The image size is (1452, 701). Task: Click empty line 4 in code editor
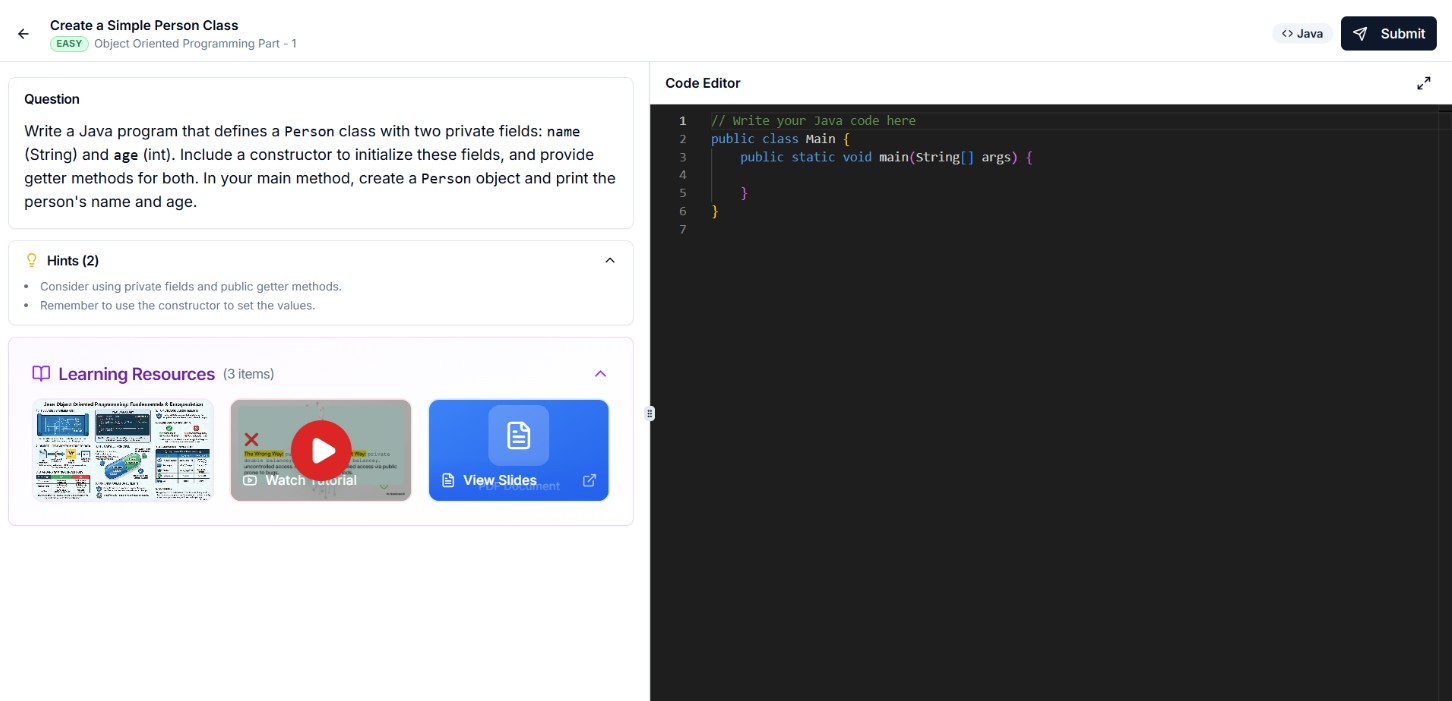pyautogui.click(x=900, y=175)
